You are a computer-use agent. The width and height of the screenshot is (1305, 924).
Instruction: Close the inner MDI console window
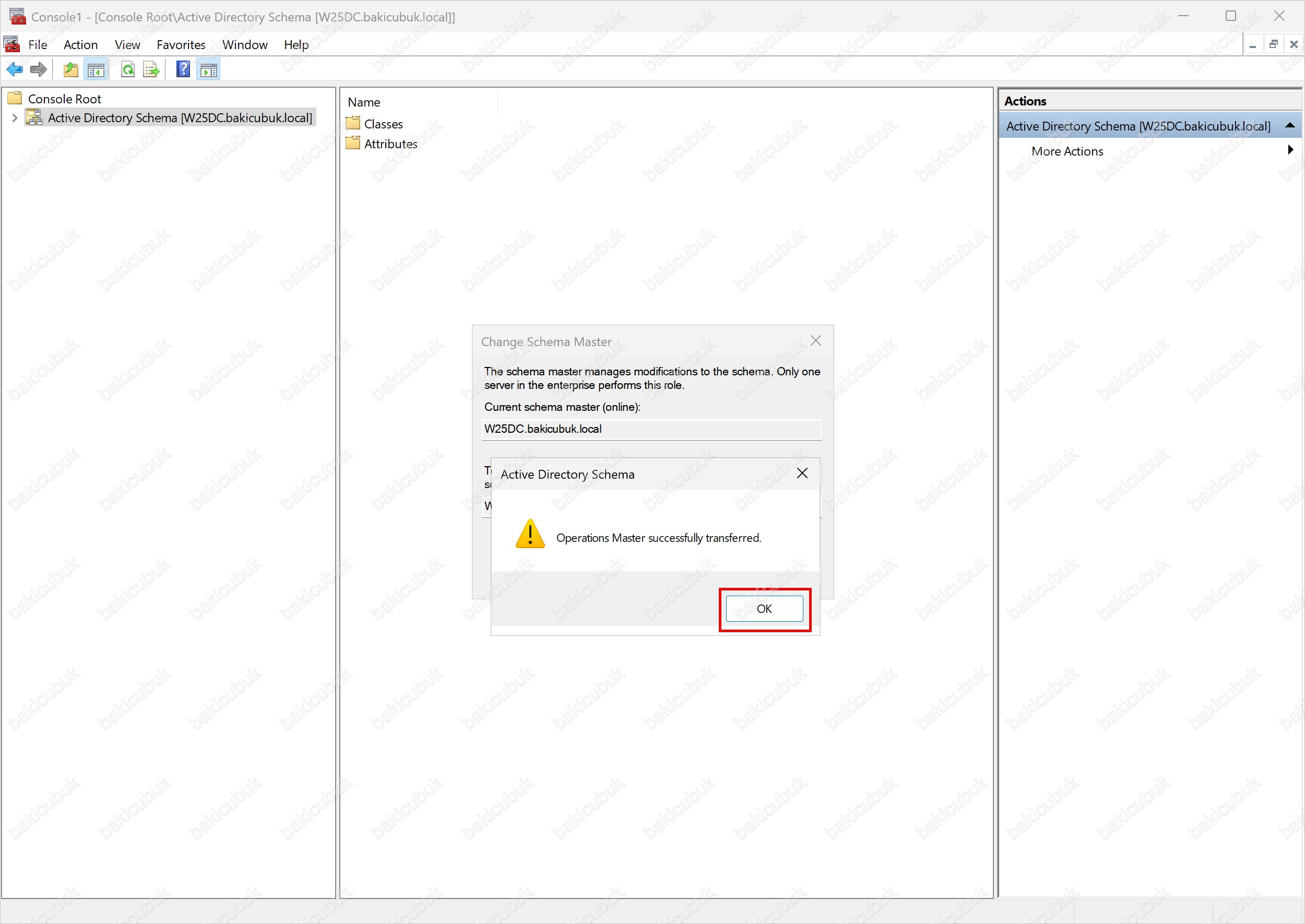[1294, 44]
